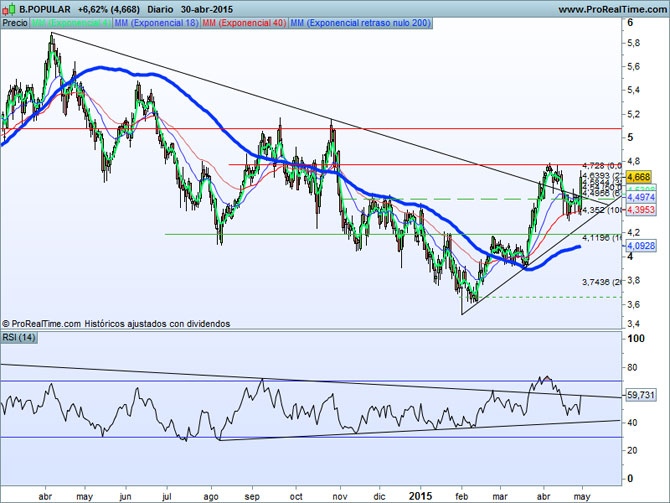This screenshot has height=503, width=670.
Task: Open MM (Exponencial 40) indicator label
Action: pos(244,23)
